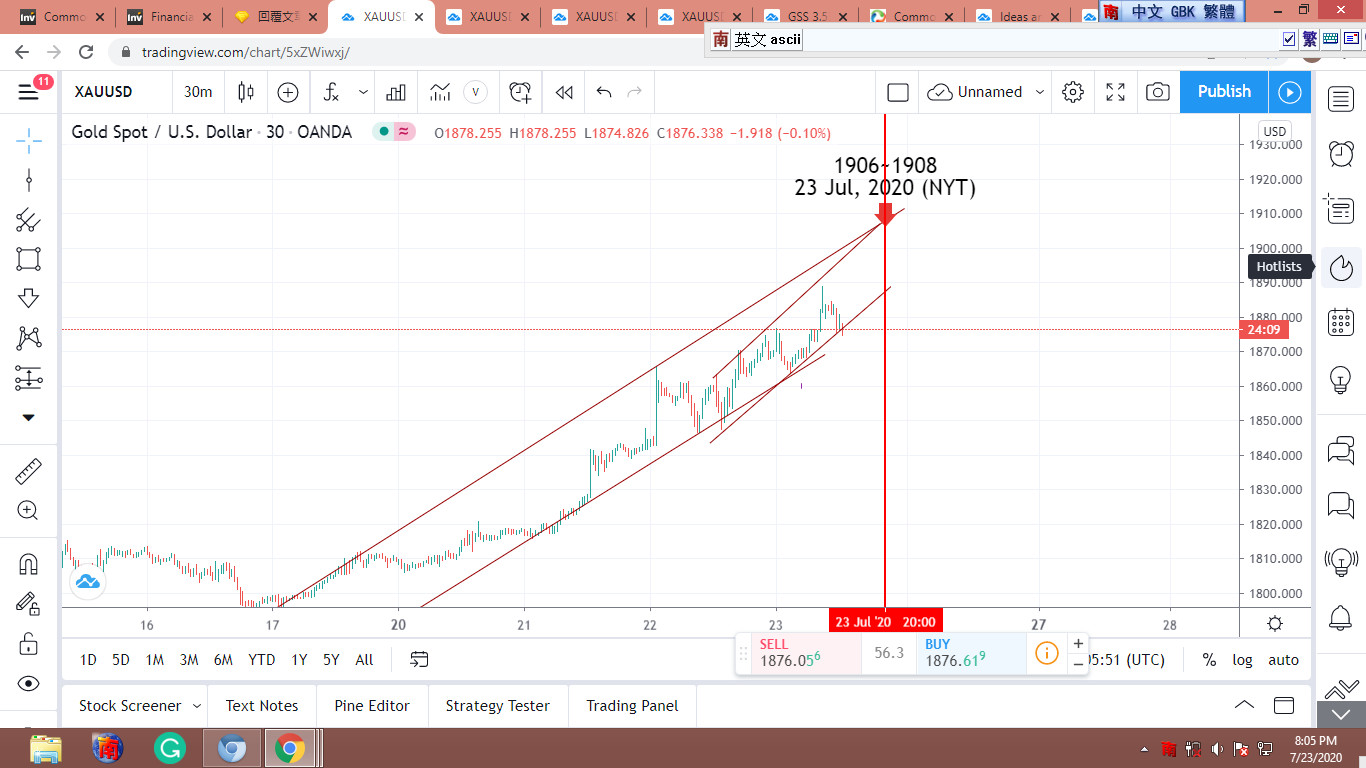Viewport: 1366px width, 768px height.
Task: Switch to the Trading Panel tab
Action: pyautogui.click(x=632, y=706)
